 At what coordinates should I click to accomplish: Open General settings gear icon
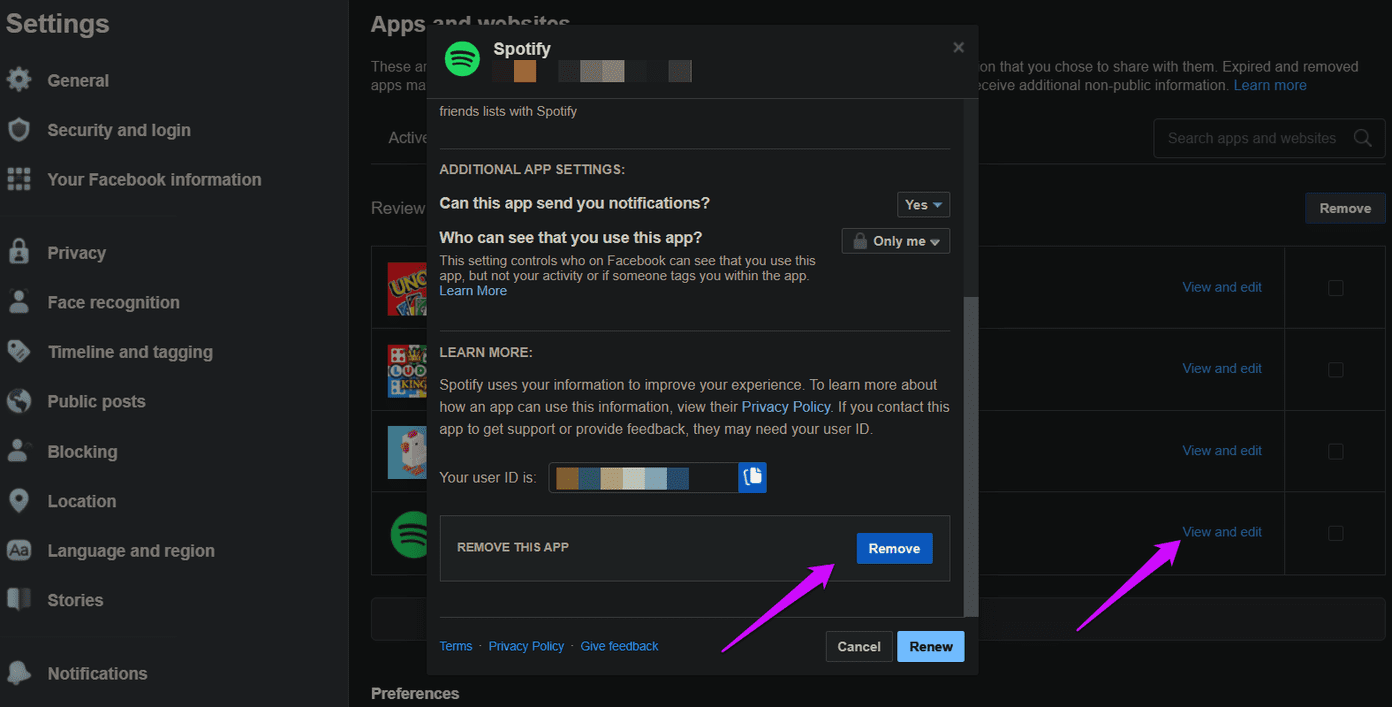pyautogui.click(x=19, y=80)
